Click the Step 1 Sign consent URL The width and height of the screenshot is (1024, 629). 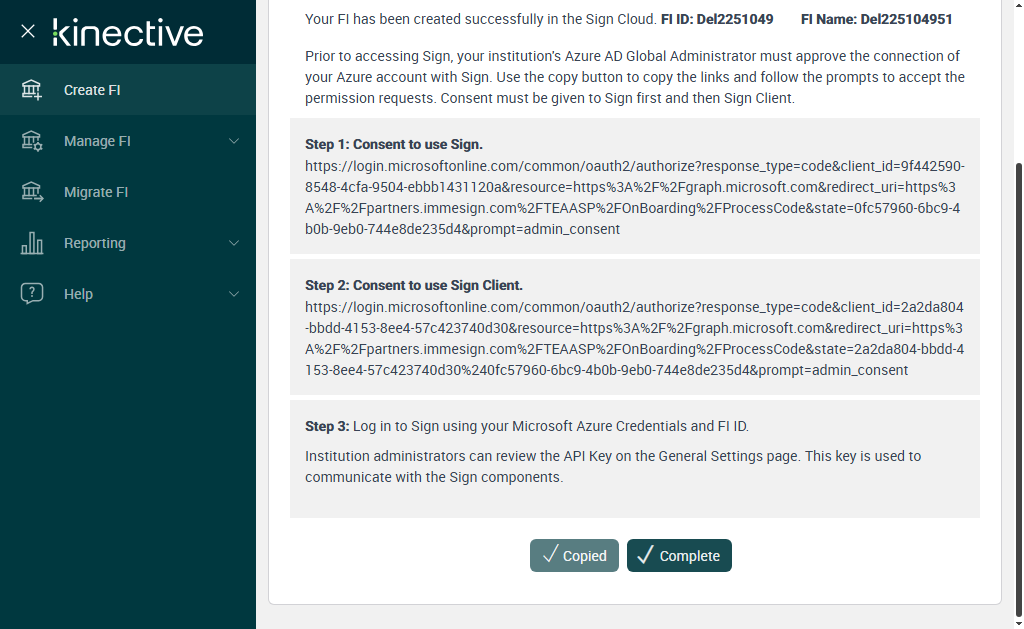[x=634, y=197]
